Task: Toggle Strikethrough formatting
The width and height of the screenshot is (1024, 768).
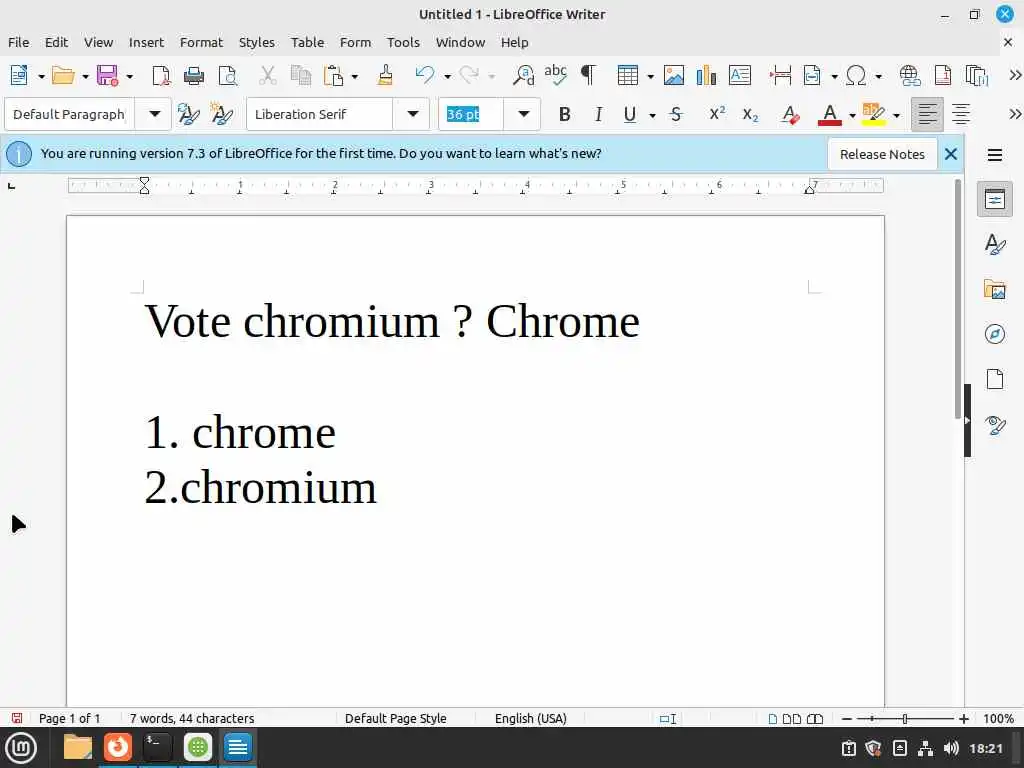Action: tap(677, 115)
